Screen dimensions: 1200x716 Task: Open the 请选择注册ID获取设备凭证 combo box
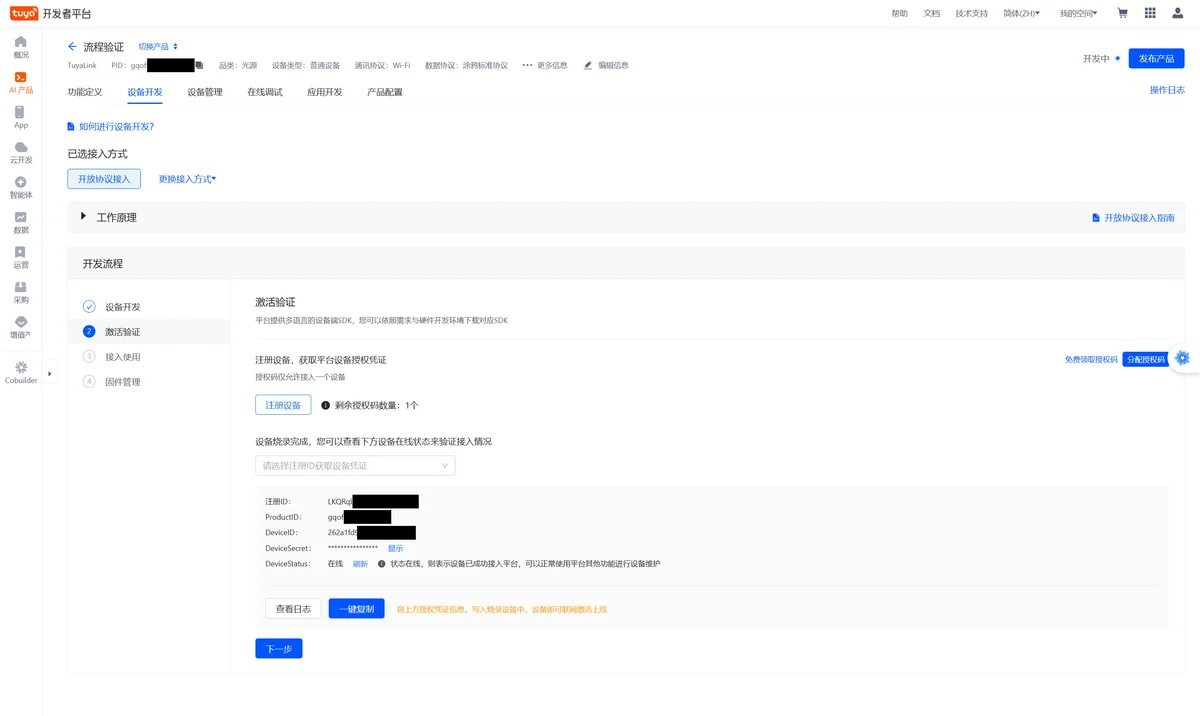355,465
